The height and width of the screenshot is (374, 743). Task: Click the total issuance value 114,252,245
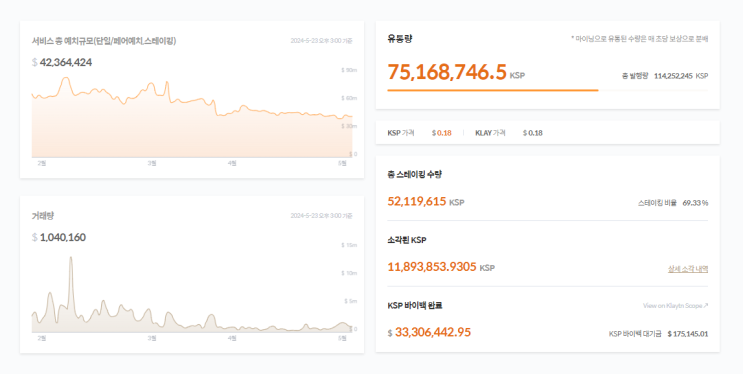click(x=673, y=76)
